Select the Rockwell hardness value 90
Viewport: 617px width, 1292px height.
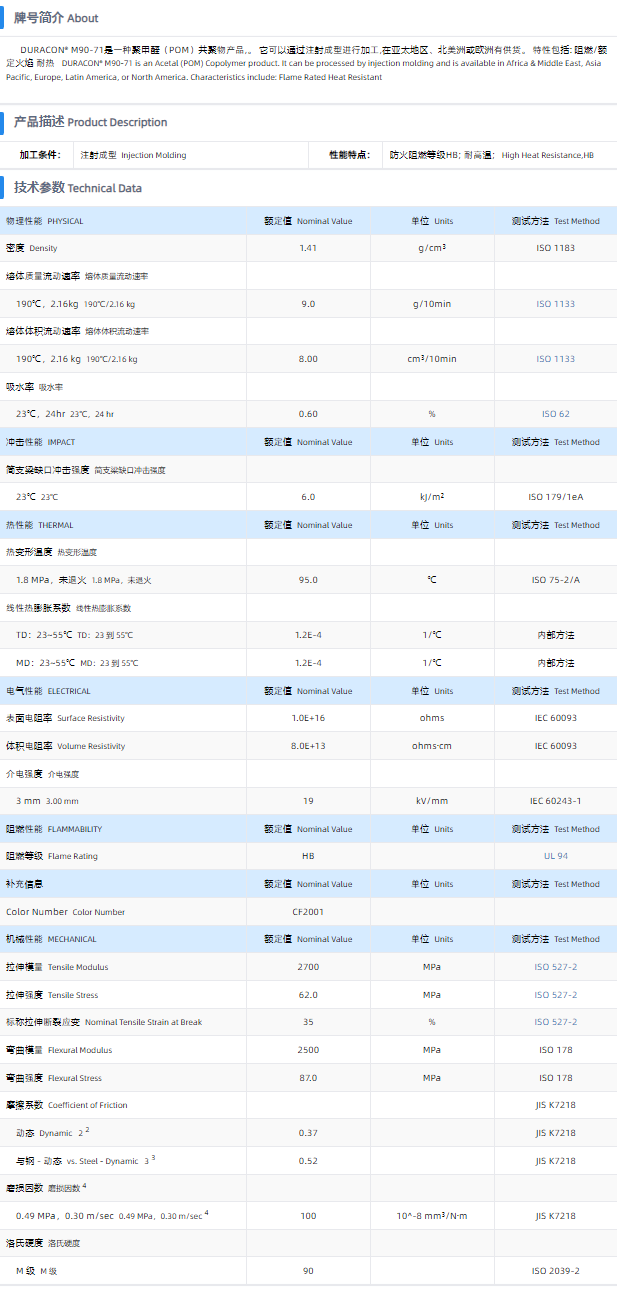[308, 1271]
